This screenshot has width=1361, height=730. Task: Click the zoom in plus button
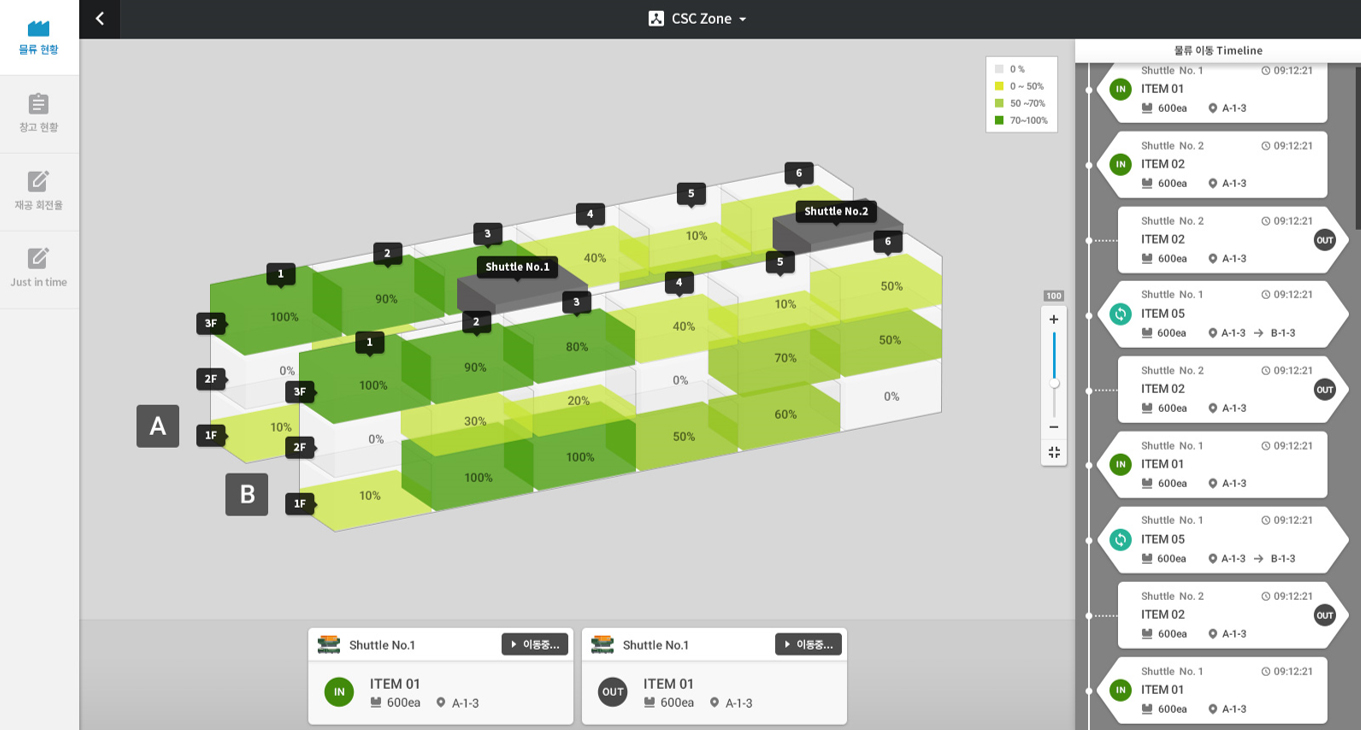[1053, 320]
